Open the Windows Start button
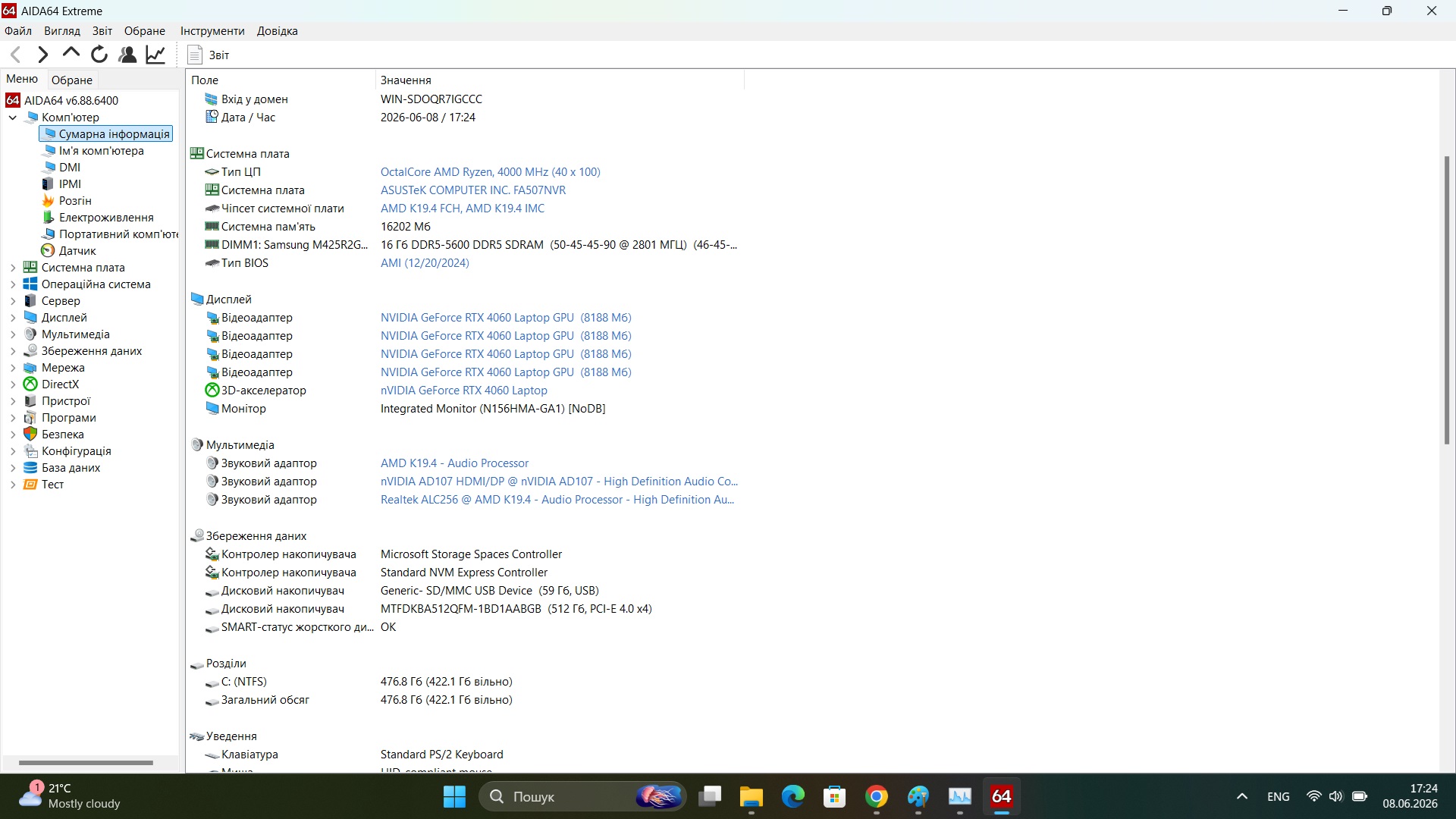 (454, 797)
